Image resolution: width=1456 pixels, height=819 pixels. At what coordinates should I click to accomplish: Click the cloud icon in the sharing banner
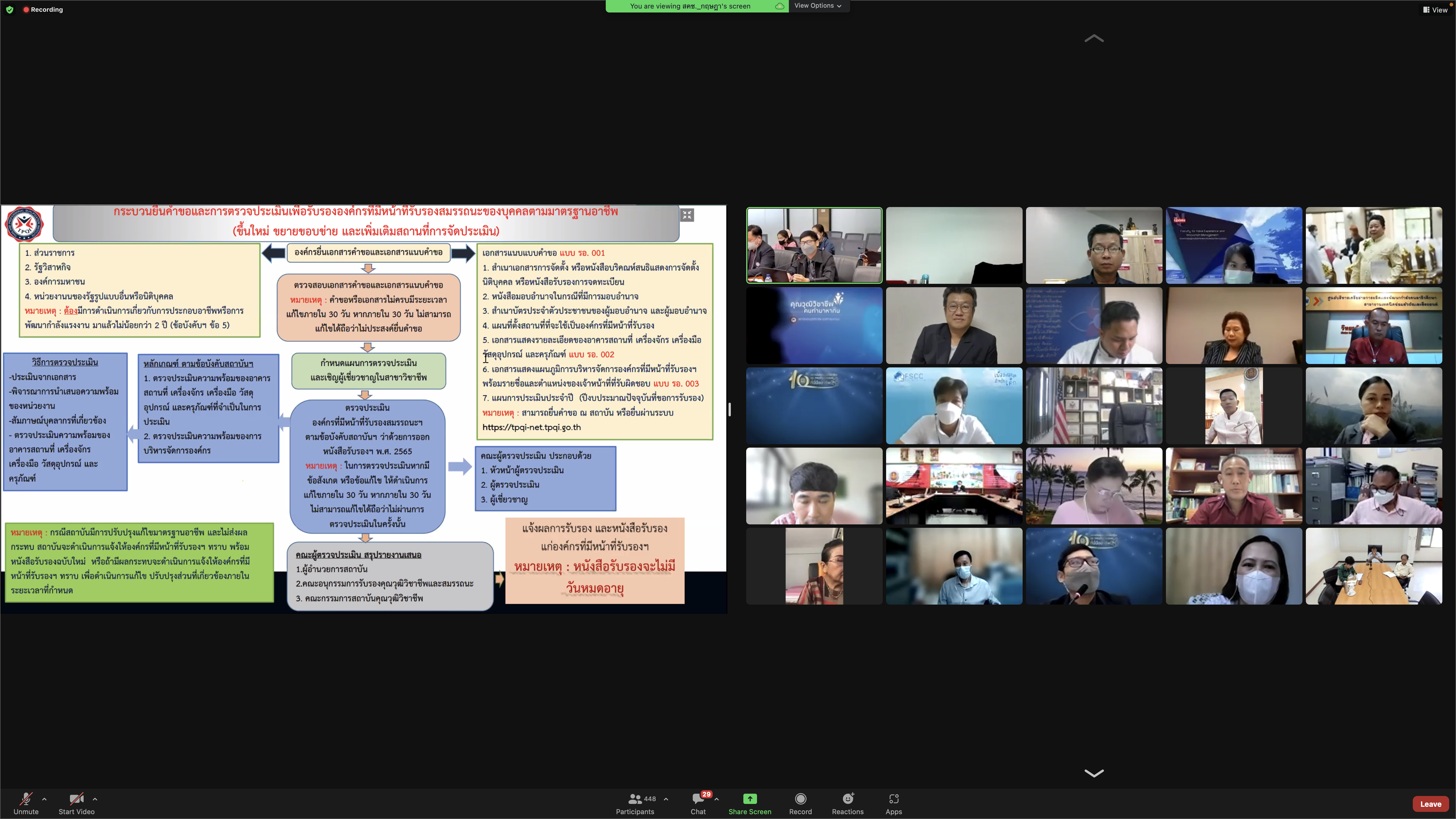779,6
